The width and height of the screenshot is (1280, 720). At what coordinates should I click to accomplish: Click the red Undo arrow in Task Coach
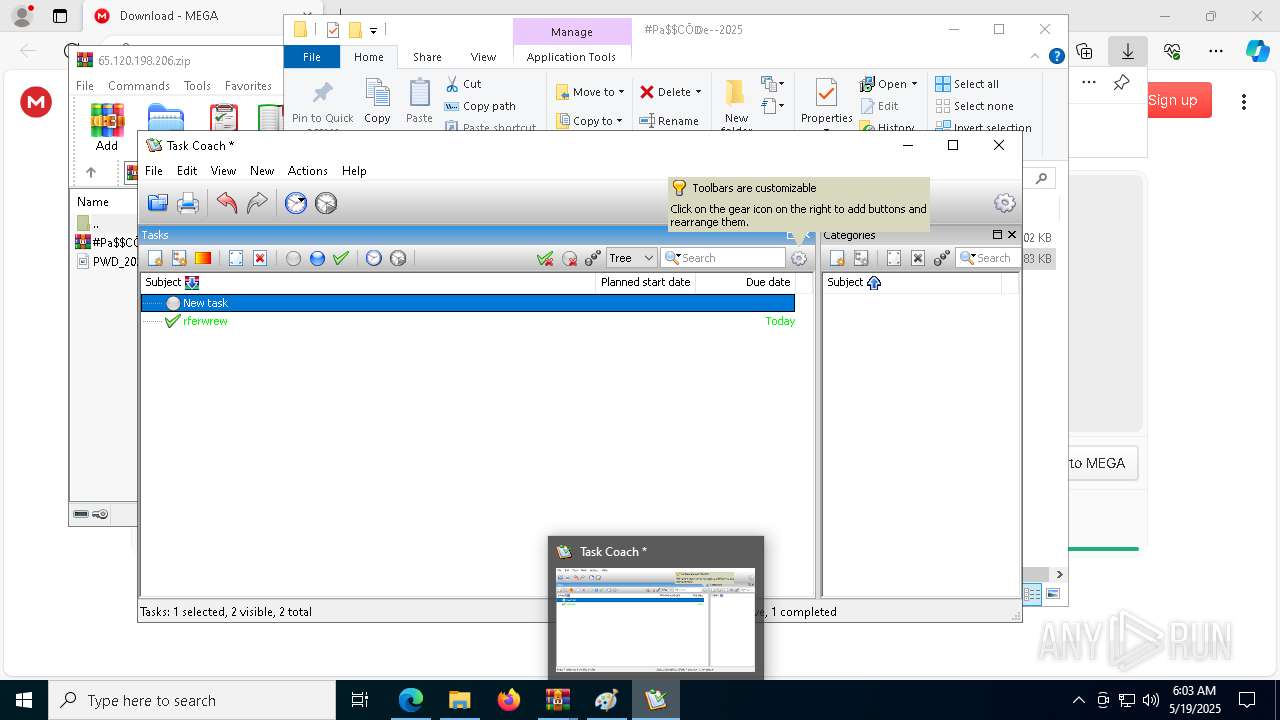pyautogui.click(x=227, y=203)
